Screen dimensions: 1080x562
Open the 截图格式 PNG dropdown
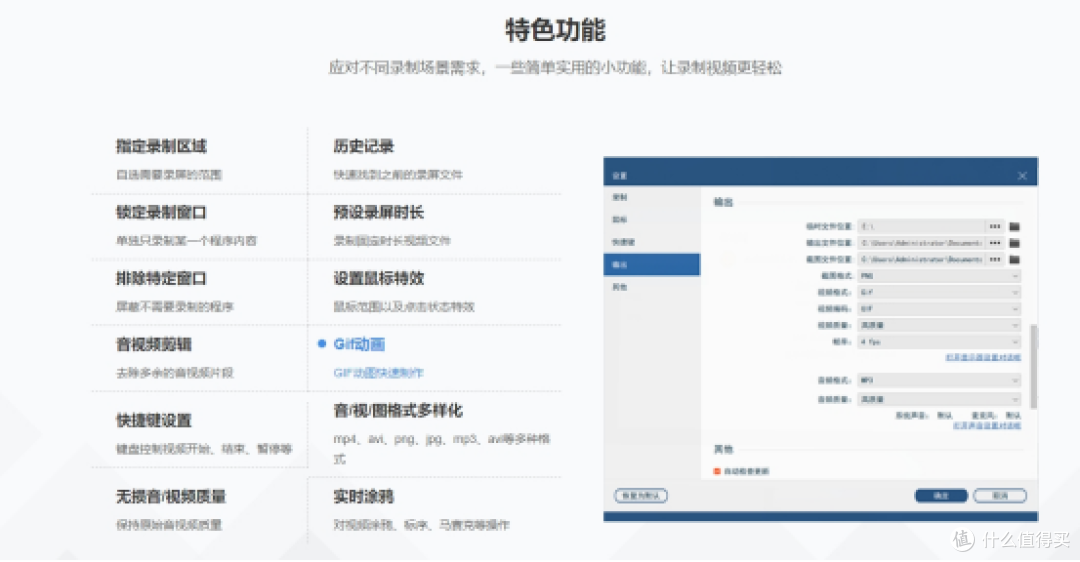(x=939, y=275)
